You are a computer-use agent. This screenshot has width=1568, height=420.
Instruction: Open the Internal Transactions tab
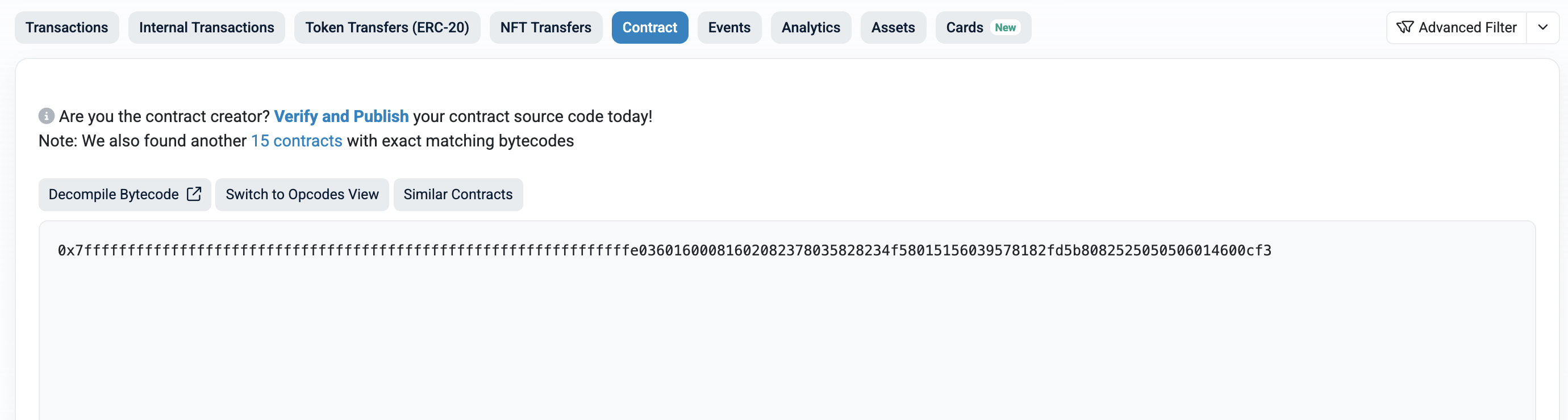coord(206,27)
